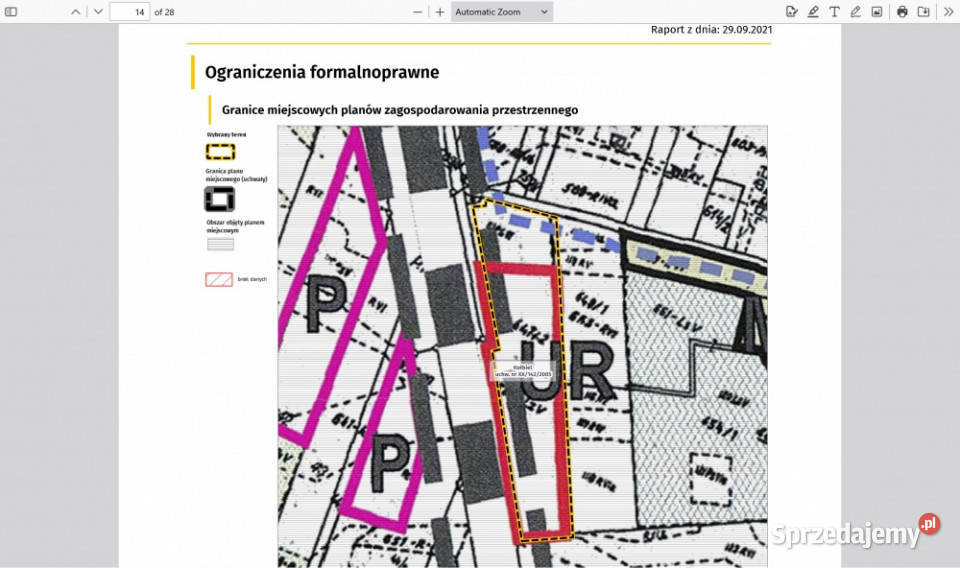The image size is (960, 568).
Task: Toggle the sidebar panel
Action: [x=12, y=11]
